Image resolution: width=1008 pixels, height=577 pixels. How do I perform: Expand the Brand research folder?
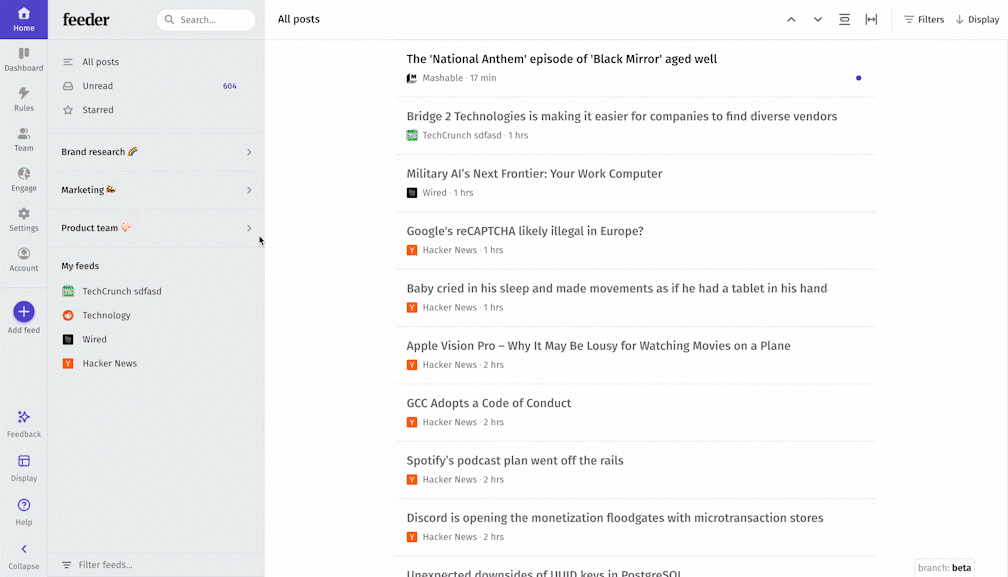pos(249,152)
